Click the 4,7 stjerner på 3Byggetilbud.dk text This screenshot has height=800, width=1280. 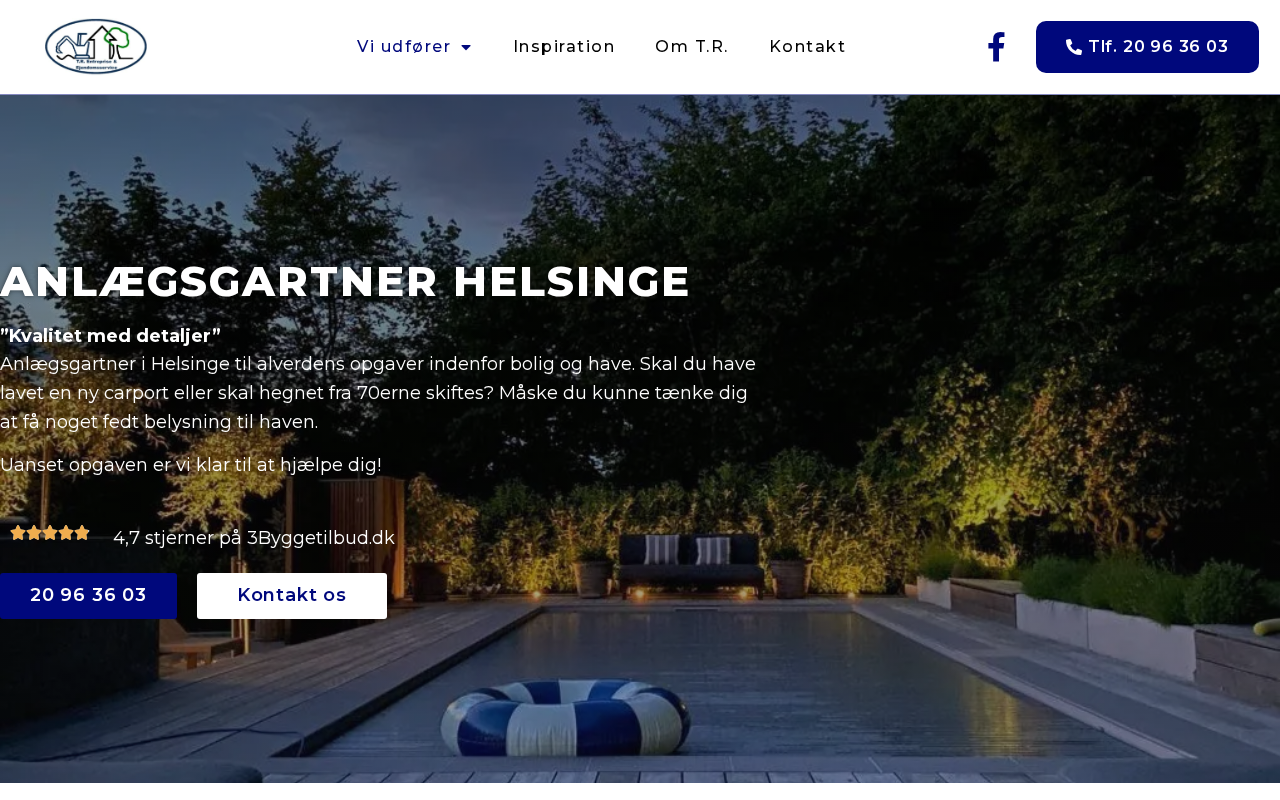coord(254,538)
